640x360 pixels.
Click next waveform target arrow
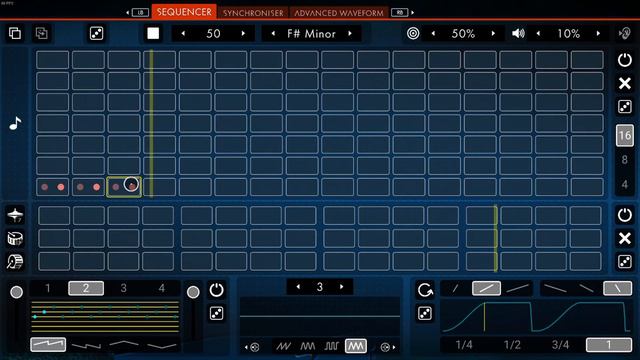[x=388, y=347]
